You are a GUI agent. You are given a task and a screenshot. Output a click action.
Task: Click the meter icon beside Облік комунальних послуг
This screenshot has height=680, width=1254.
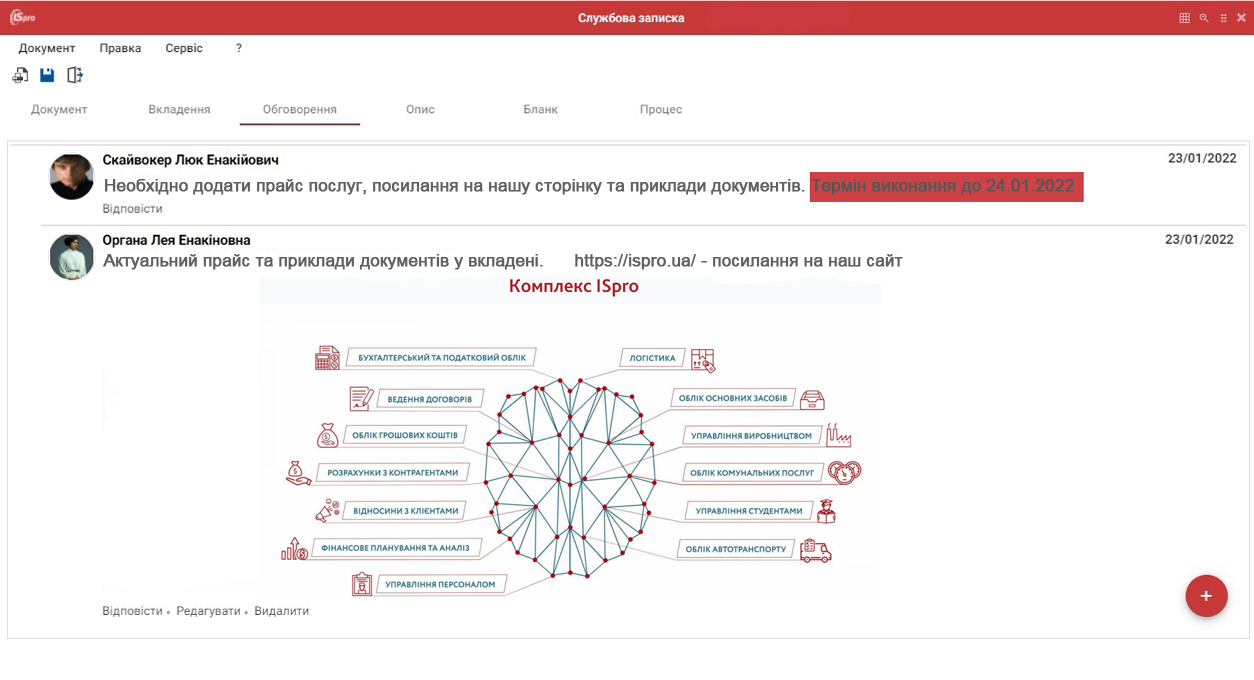pyautogui.click(x=845, y=472)
